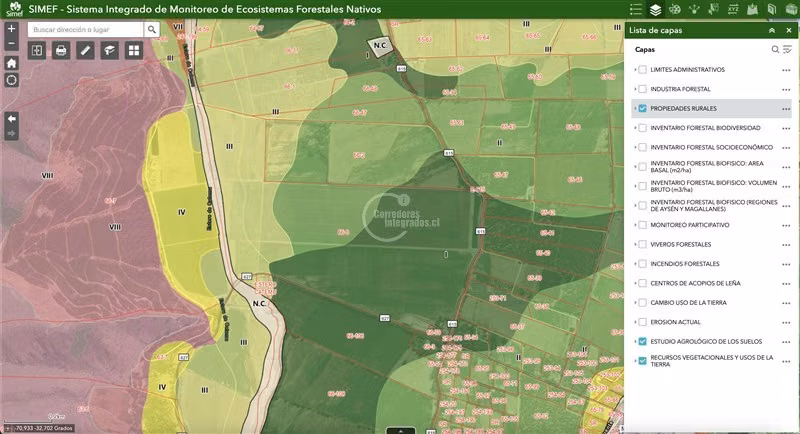Click the REGIONES DE AYSÉN Y MAGALLANES layer name
This screenshot has width=800, height=434.
714,206
